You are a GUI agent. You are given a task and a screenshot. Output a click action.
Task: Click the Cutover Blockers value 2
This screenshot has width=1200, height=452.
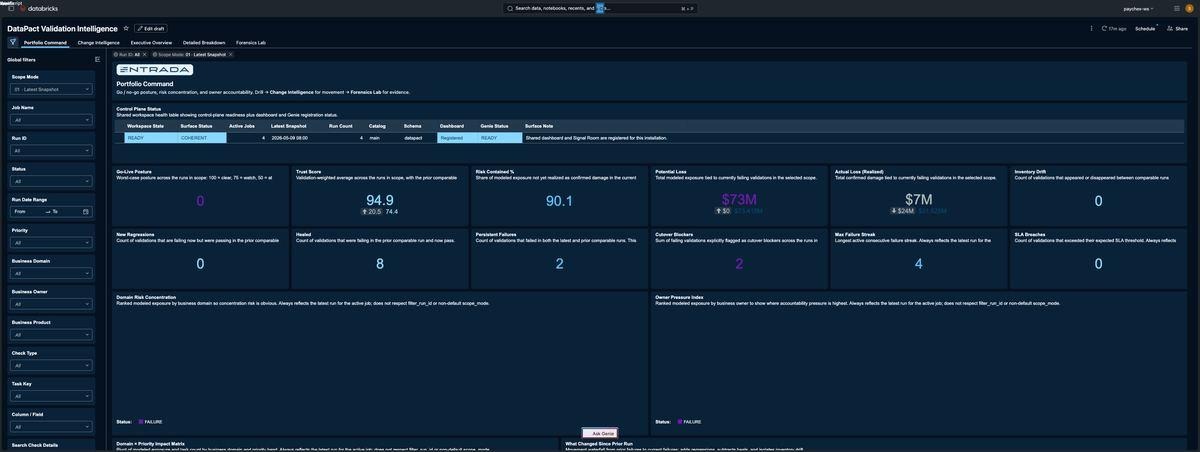pyautogui.click(x=739, y=264)
